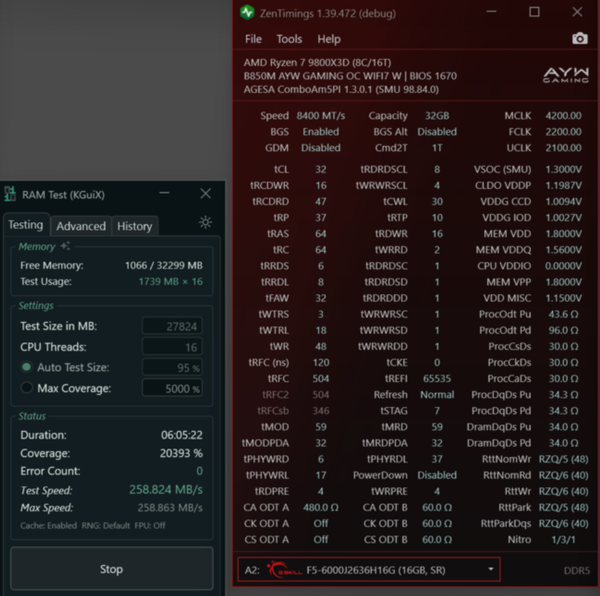This screenshot has height=596, width=600.
Task: Select the Auto Test Size radio button
Action: pyautogui.click(x=26, y=367)
